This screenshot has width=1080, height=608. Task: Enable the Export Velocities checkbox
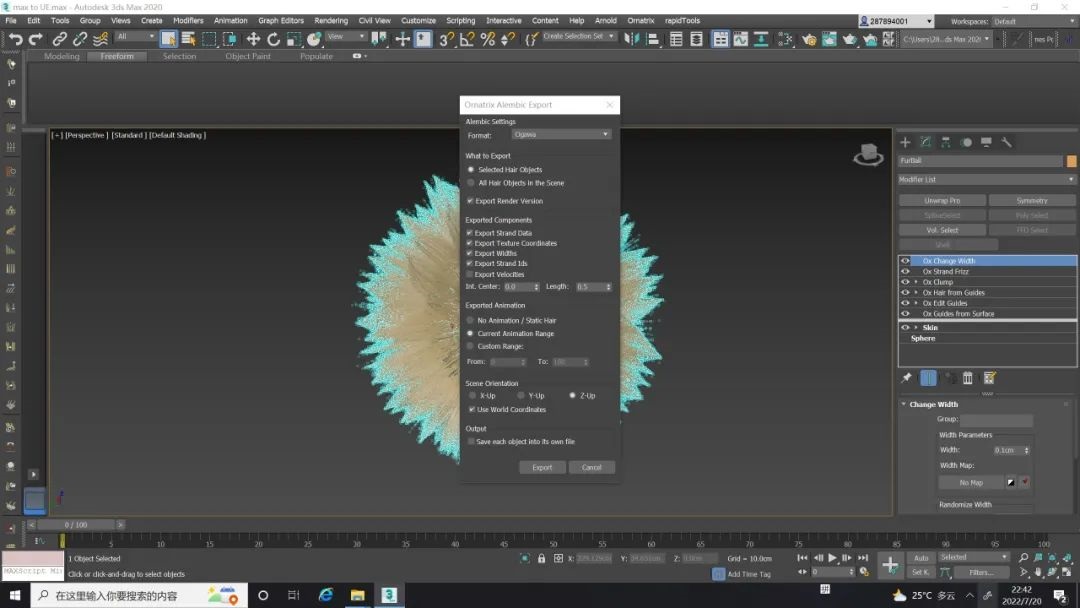470,274
